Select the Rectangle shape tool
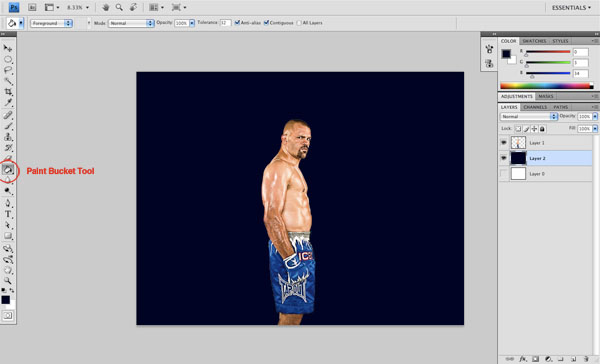This screenshot has width=600, height=364. coord(8,236)
